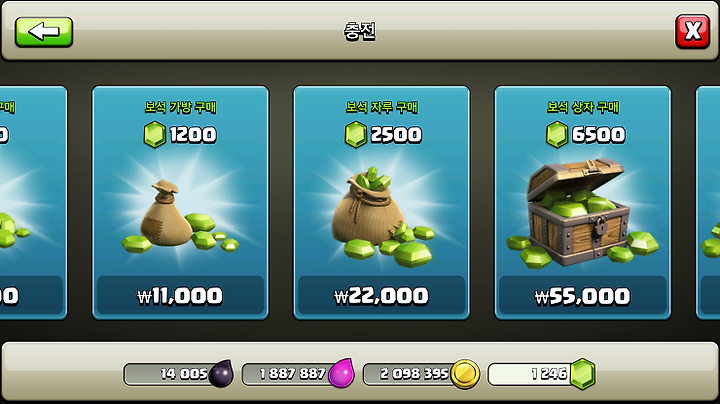Click the open treasure chest image

[x=581, y=213]
